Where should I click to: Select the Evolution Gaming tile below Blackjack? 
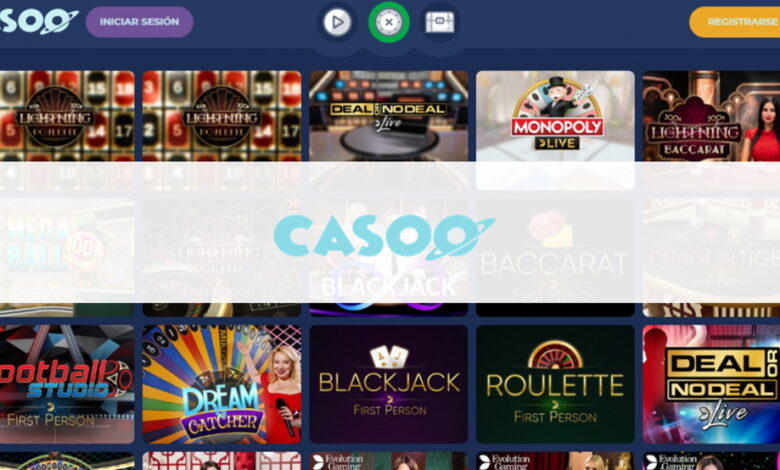[389, 461]
